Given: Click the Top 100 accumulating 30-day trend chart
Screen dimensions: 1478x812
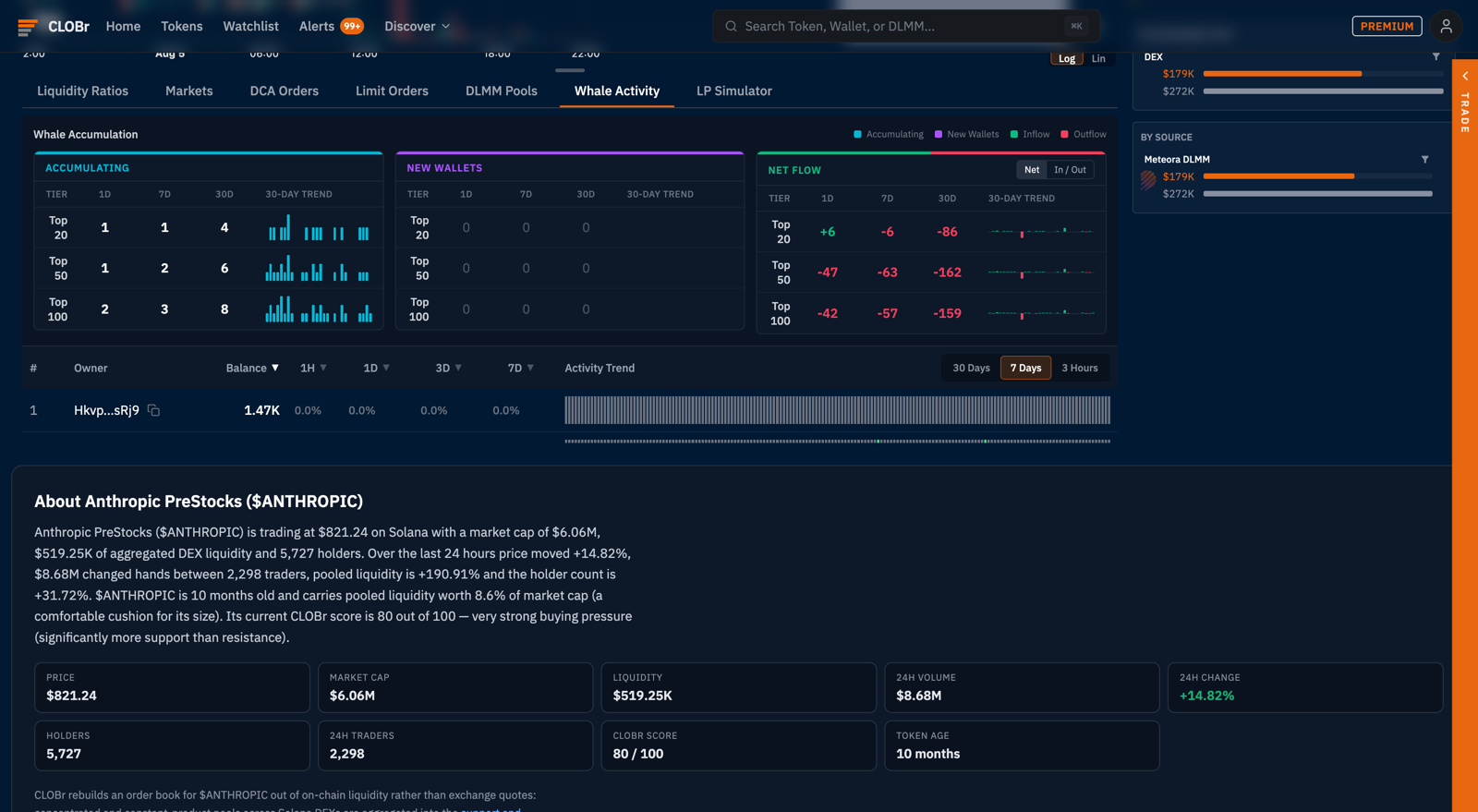Looking at the screenshot, I should point(319,309).
